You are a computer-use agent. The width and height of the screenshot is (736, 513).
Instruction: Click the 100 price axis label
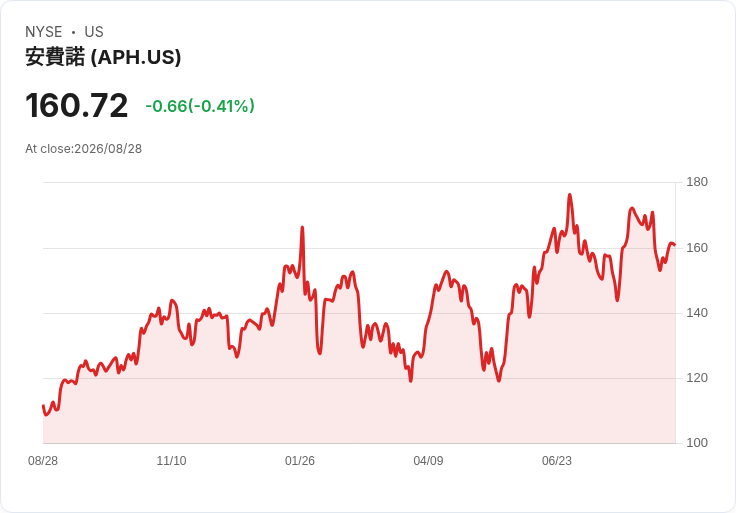(697, 442)
